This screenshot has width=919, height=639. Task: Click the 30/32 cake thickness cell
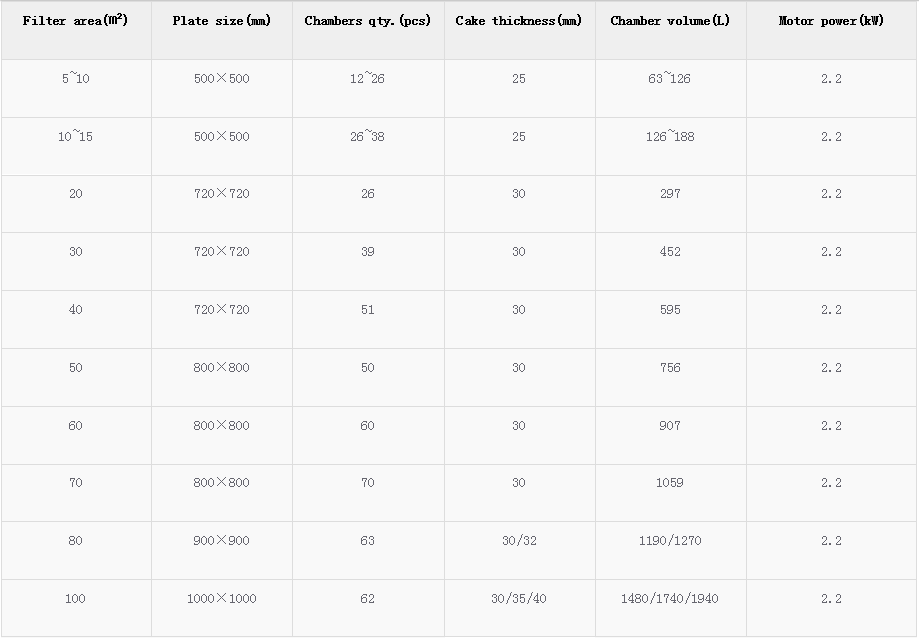click(x=518, y=541)
